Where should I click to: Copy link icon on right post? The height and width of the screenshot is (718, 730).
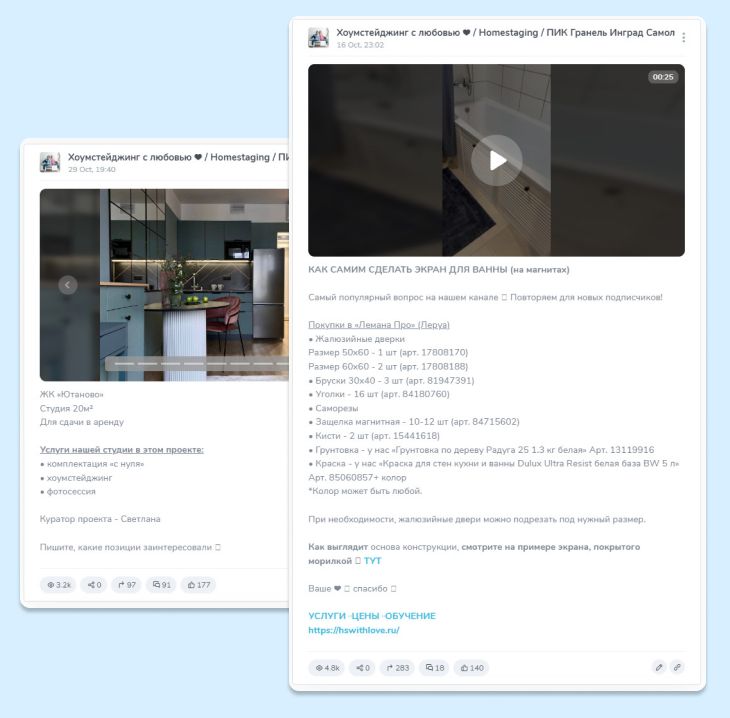677,667
